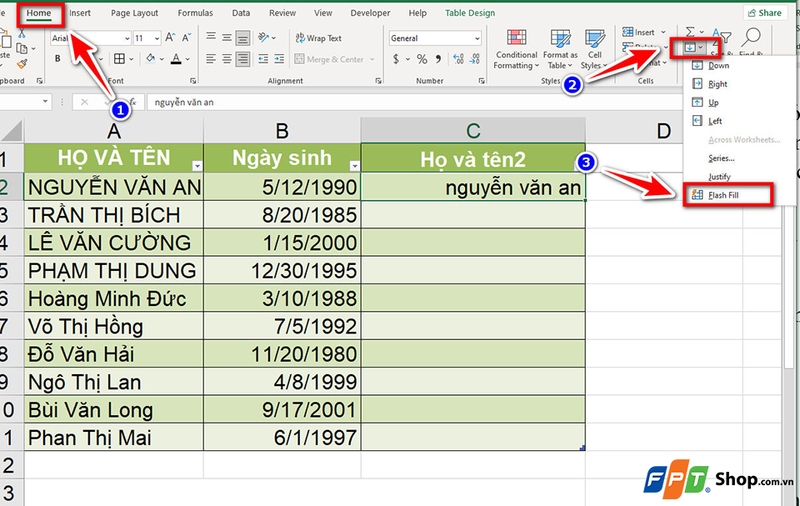Click the Decrease Indent icon
This screenshot has width=800, height=506.
263,59
